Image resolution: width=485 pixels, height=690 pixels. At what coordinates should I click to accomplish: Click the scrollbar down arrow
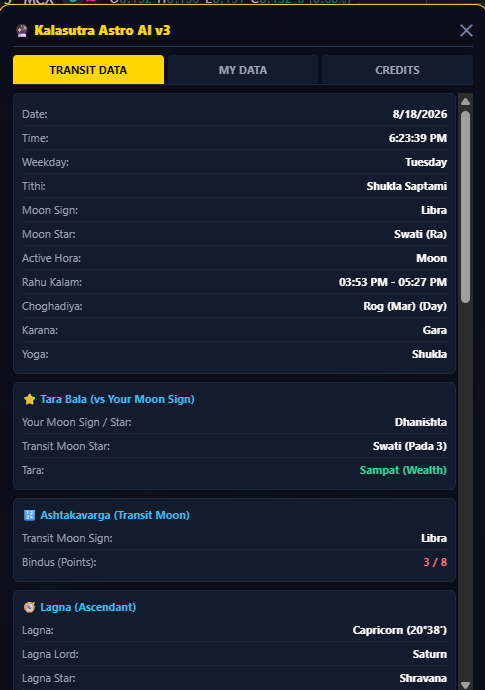tap(465, 685)
